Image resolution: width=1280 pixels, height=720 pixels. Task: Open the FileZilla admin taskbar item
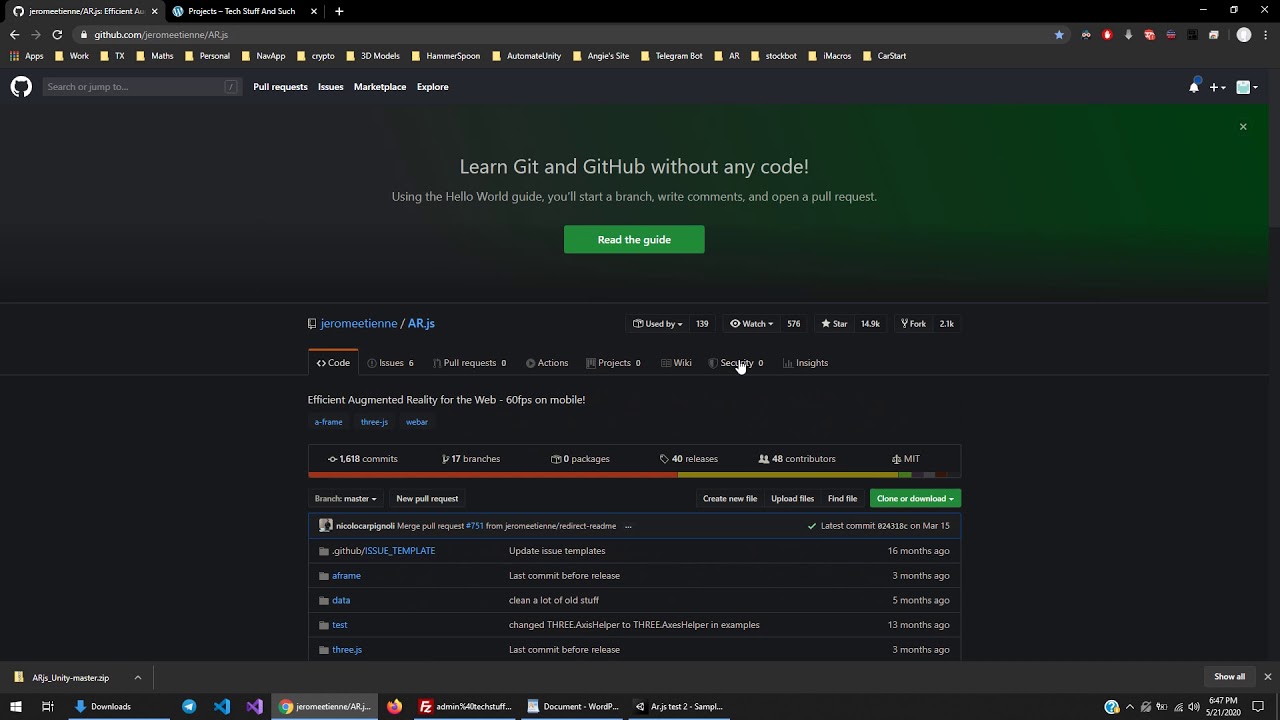click(466, 706)
